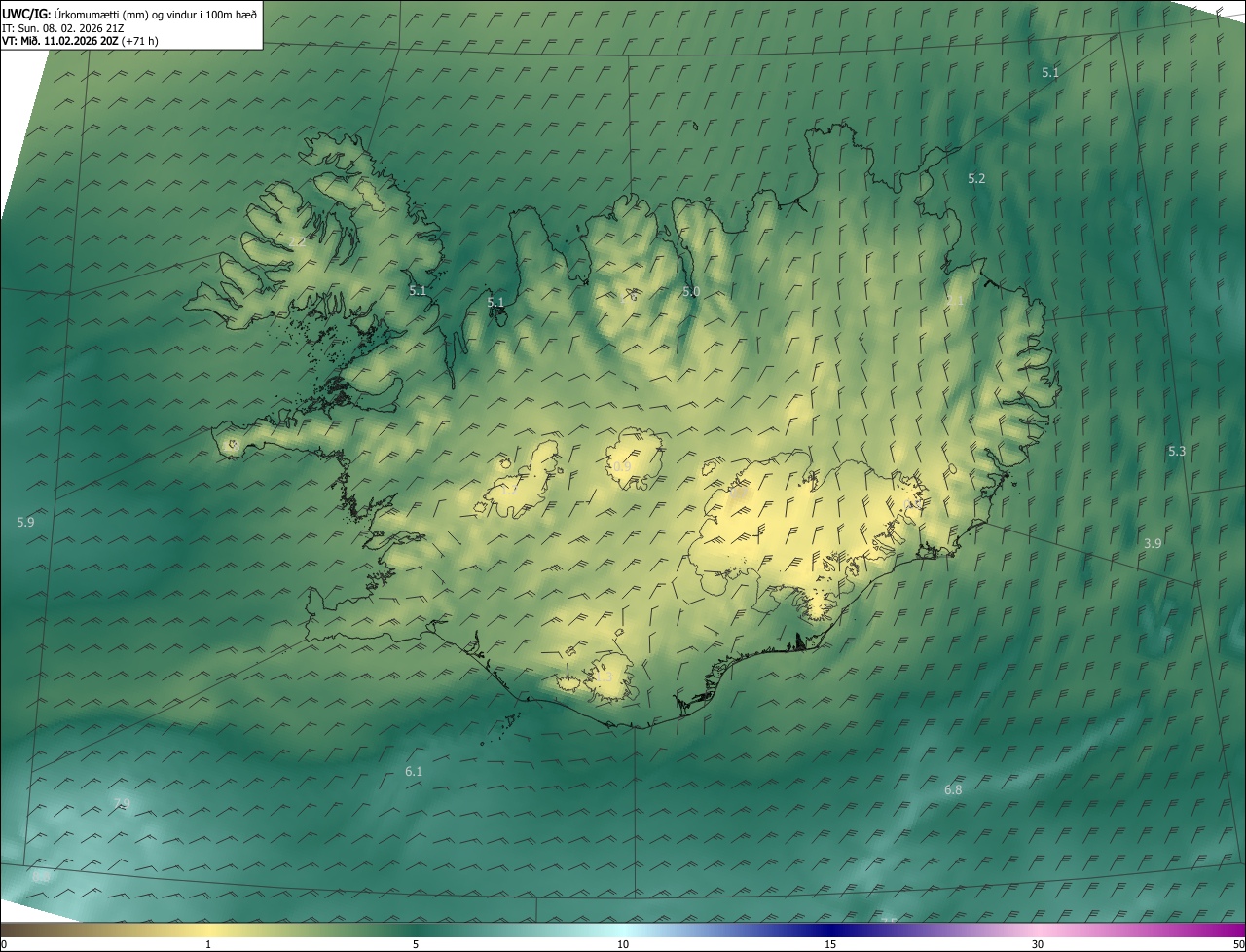Viewport: 1246px width, 952px height.
Task: Click the 0 tick on the color scale
Action: pyautogui.click(x=4, y=945)
